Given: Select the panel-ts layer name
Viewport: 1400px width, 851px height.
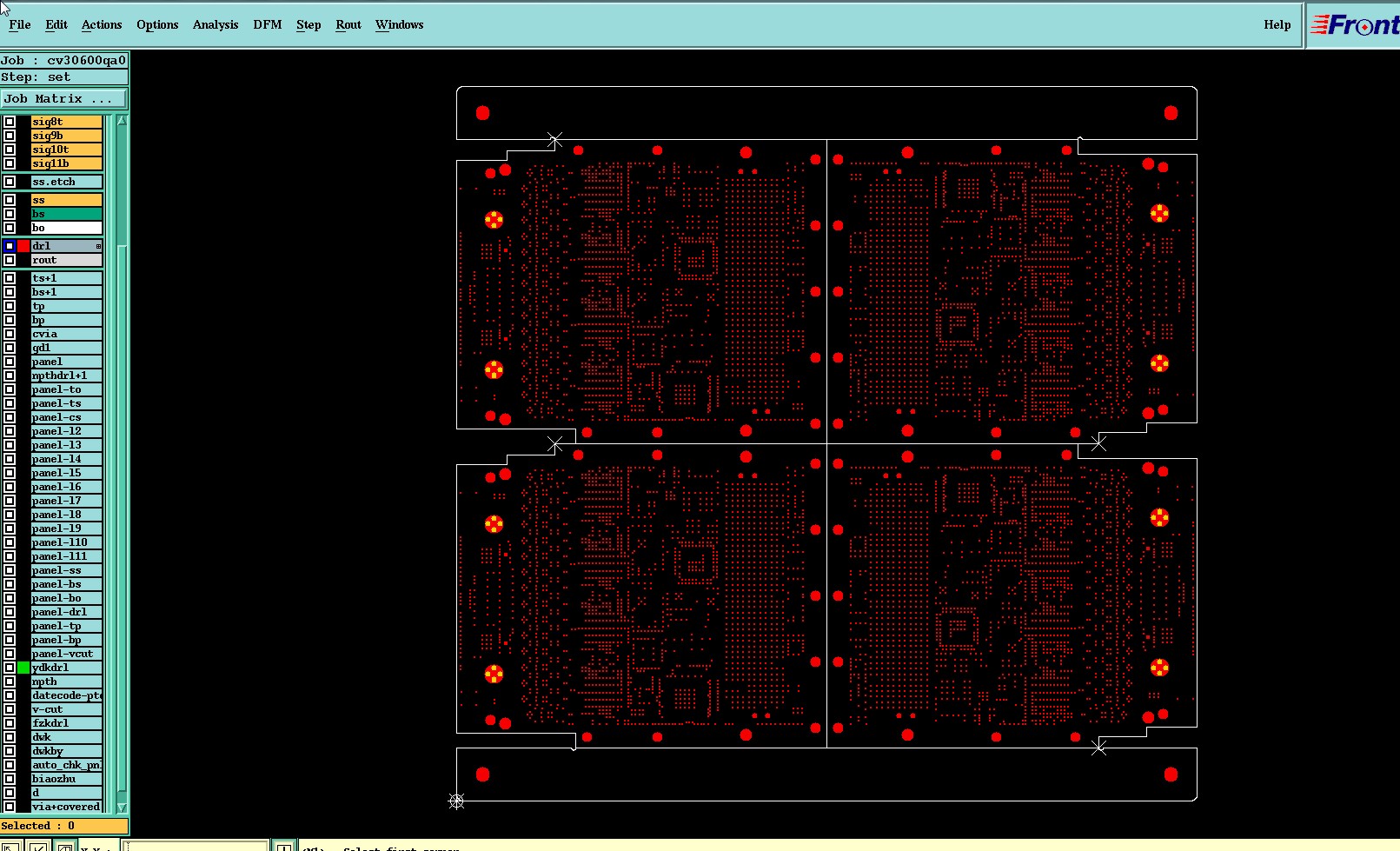Looking at the screenshot, I should (x=67, y=403).
